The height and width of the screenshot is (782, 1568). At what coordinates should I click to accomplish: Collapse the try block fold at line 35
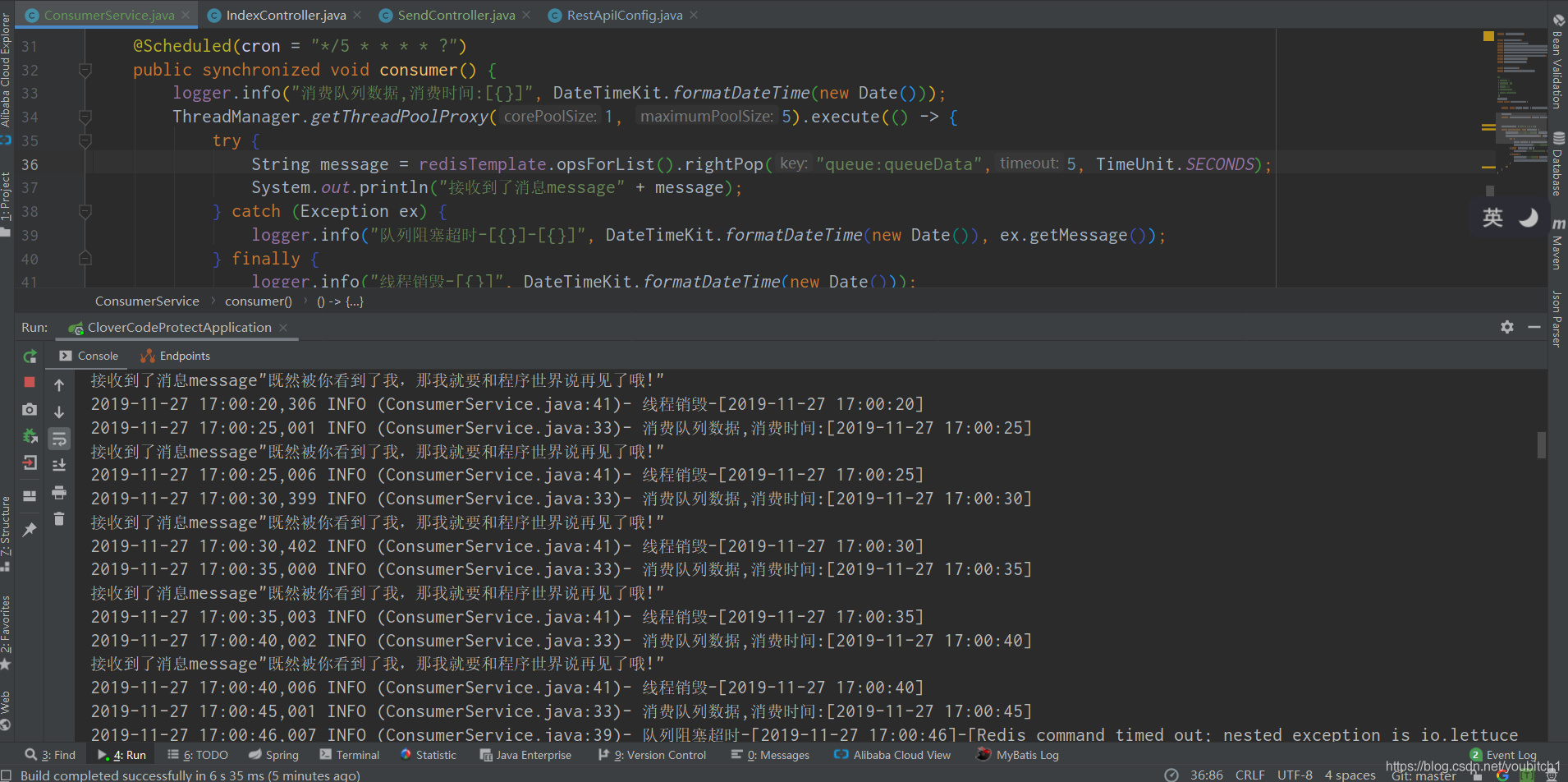coord(85,141)
